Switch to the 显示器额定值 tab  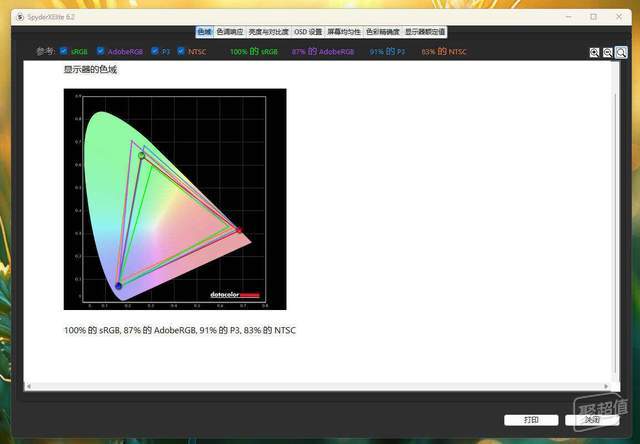[x=425, y=32]
